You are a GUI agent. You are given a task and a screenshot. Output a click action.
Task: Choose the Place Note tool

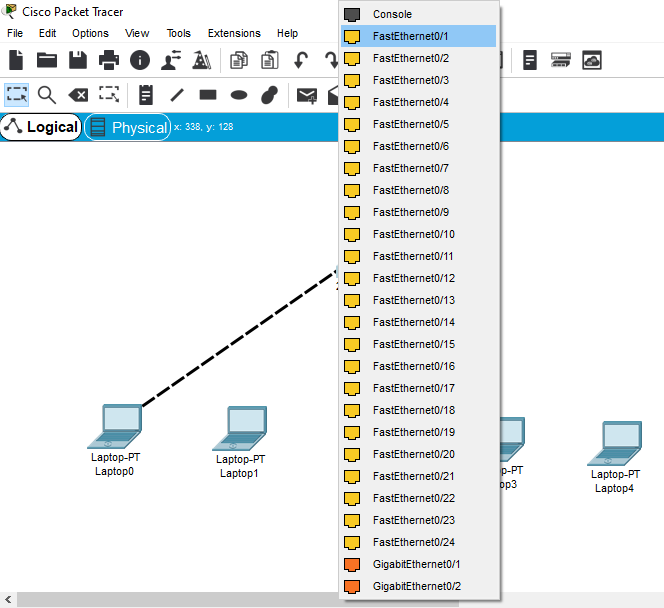coord(146,94)
